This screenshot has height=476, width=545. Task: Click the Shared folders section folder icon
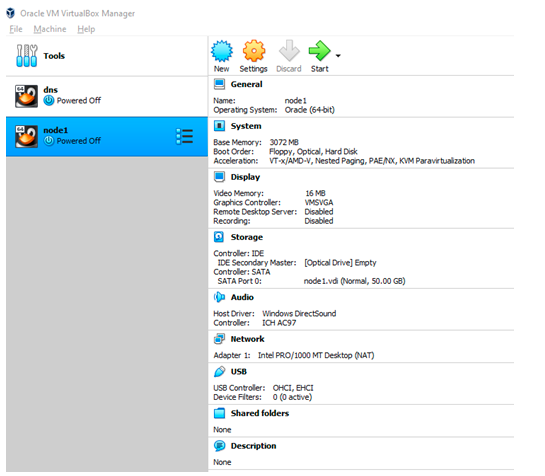point(219,413)
